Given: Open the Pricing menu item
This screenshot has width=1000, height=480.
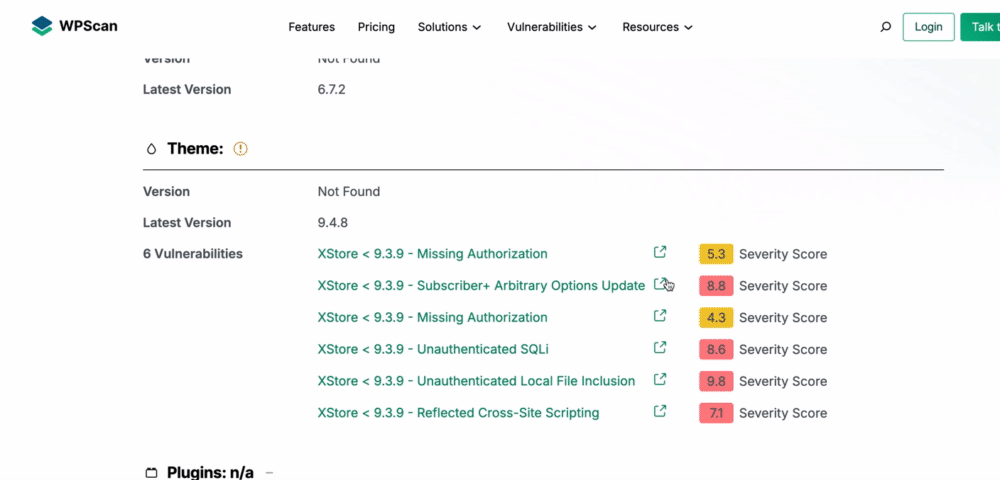Looking at the screenshot, I should point(376,27).
